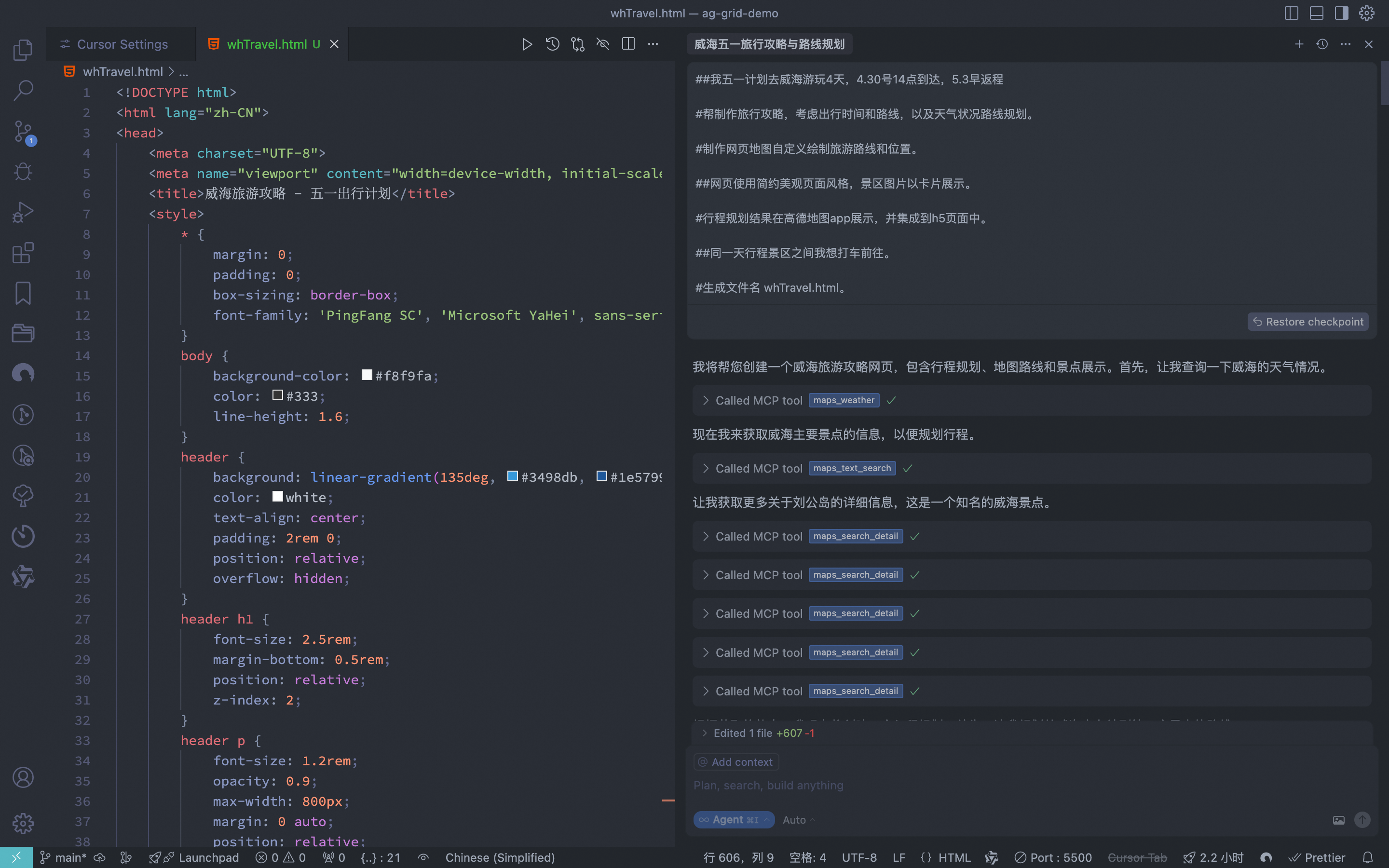This screenshot has width=1389, height=868.
Task: Click Restore checkpoint
Action: pos(1308,322)
